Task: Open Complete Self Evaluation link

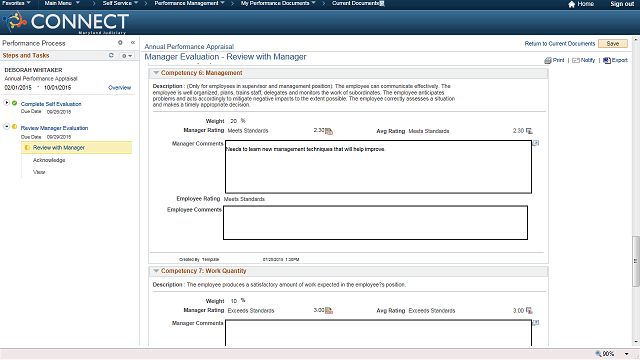Action: pos(51,104)
